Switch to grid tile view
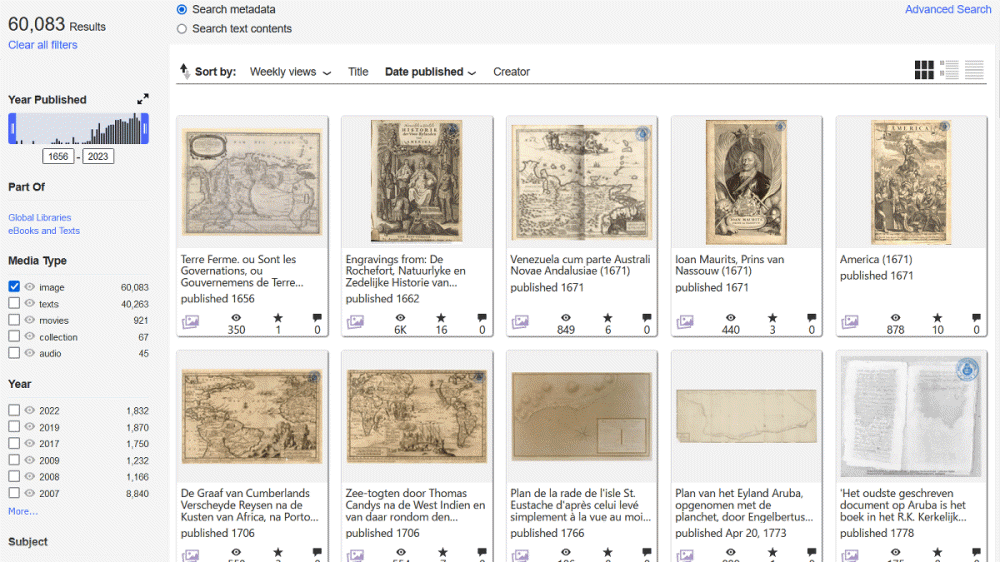The width and height of the screenshot is (1000, 562). tap(924, 70)
